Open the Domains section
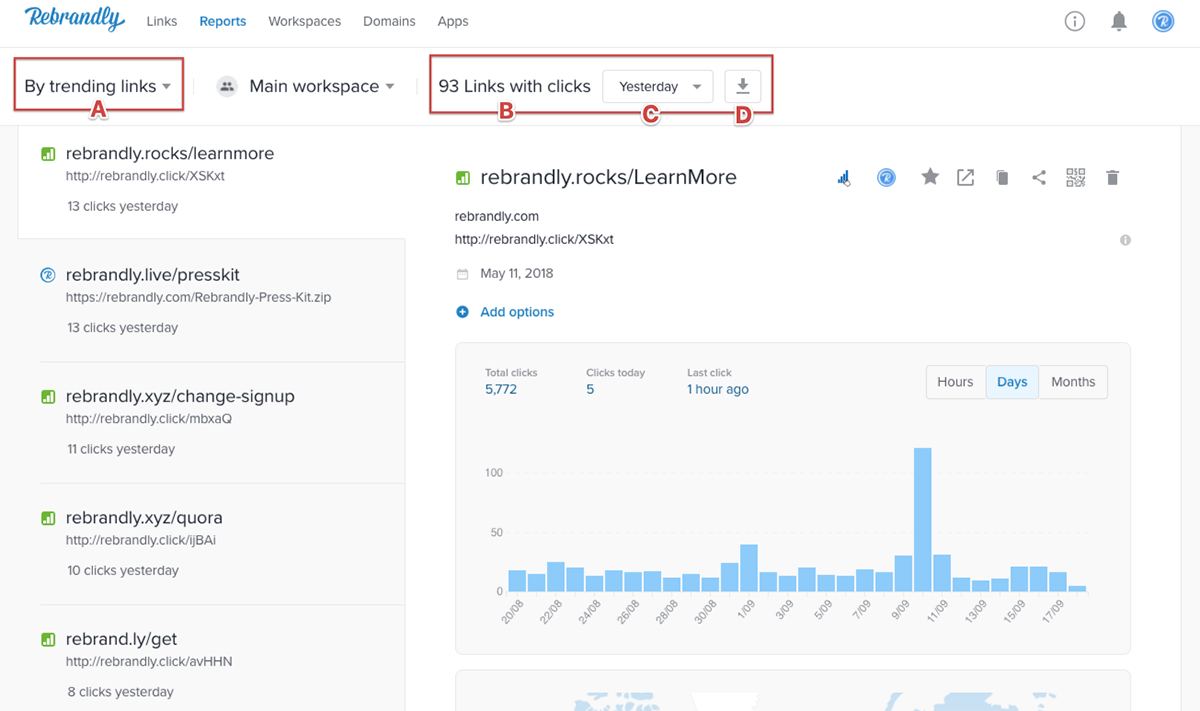Image resolution: width=1200 pixels, height=711 pixels. pos(389,21)
